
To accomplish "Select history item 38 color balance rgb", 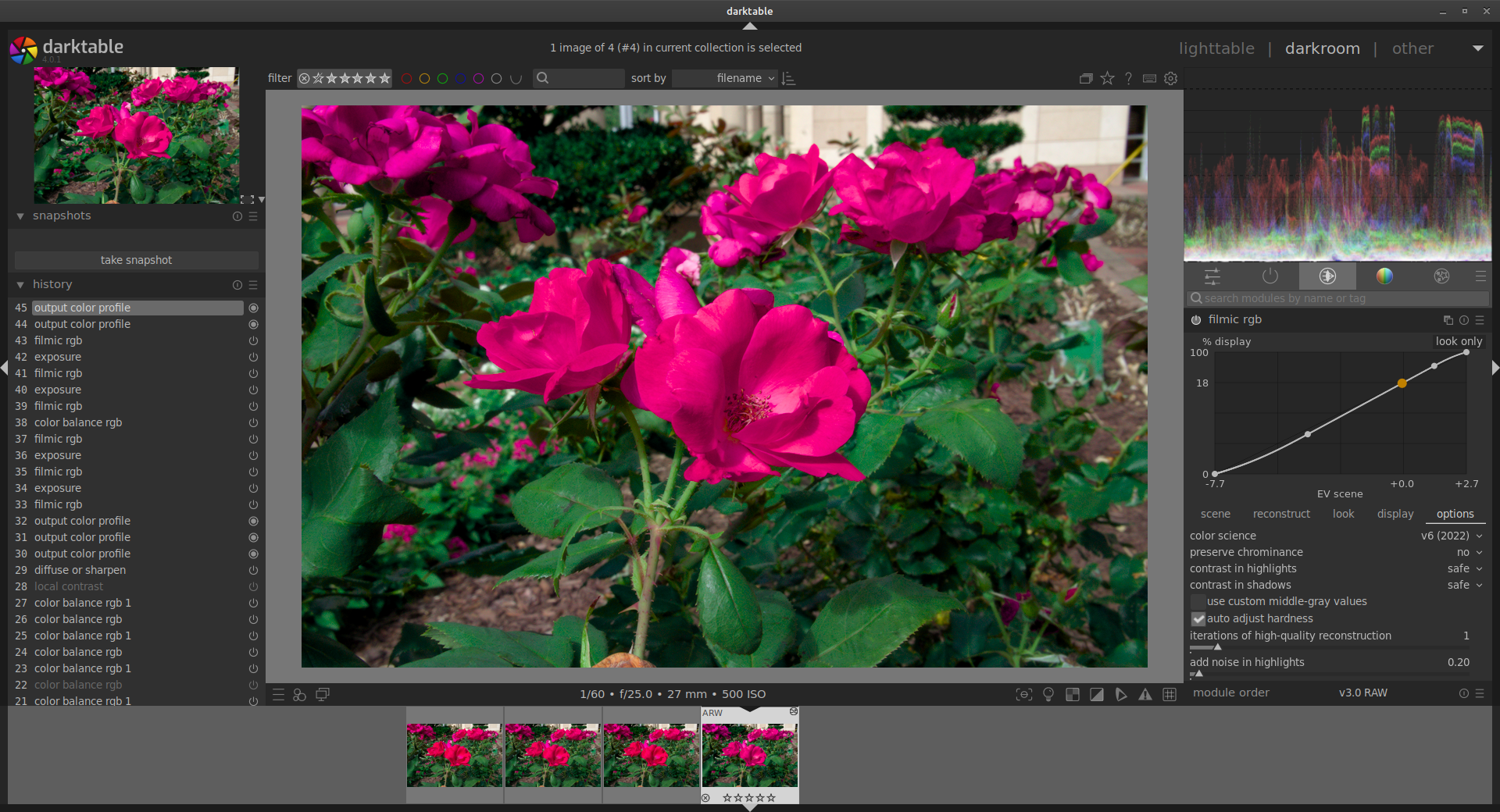I will click(78, 422).
